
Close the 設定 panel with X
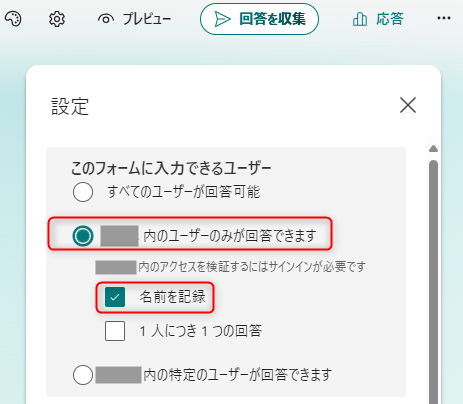408,105
